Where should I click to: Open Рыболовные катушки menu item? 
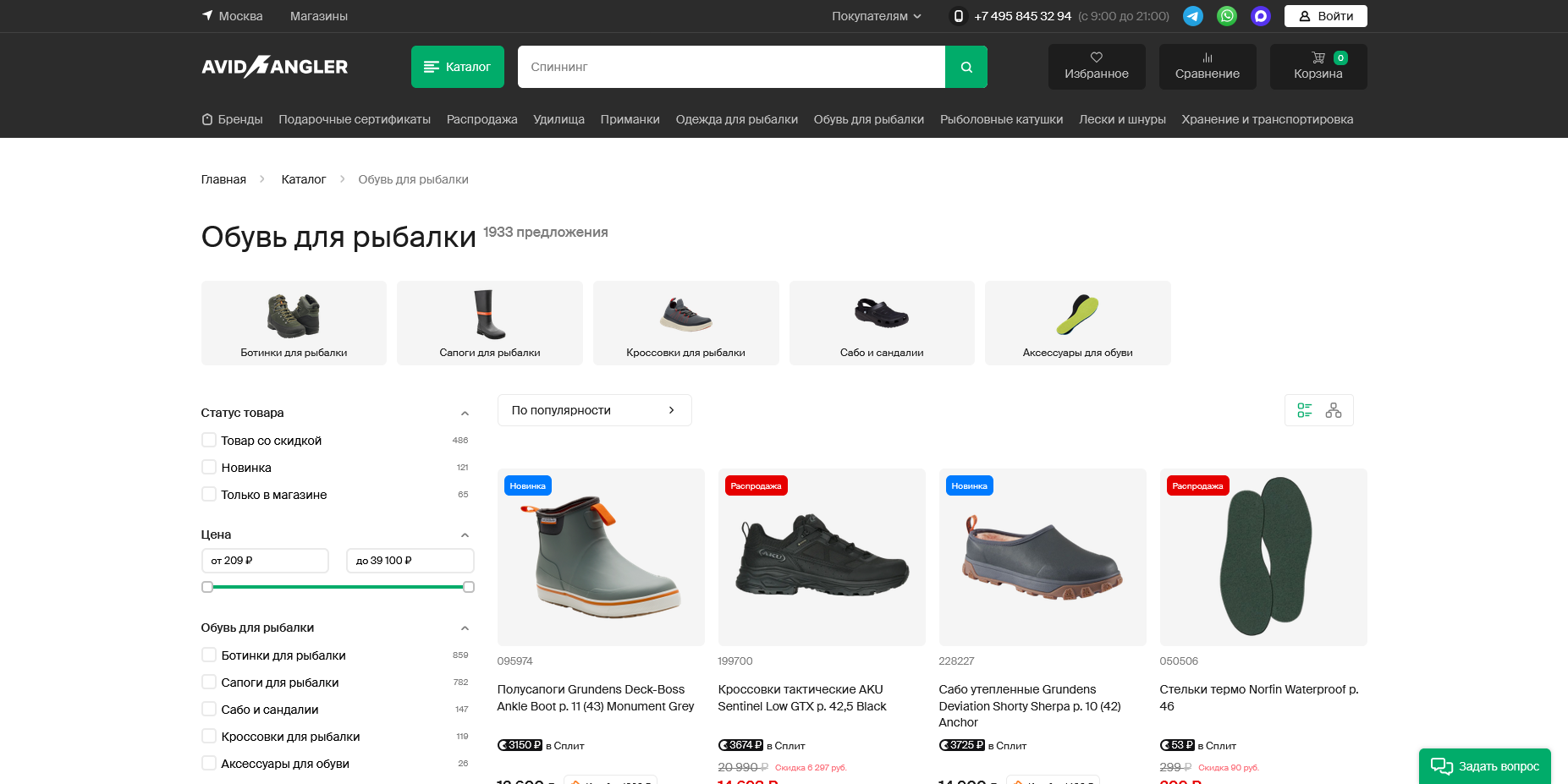point(1002,119)
